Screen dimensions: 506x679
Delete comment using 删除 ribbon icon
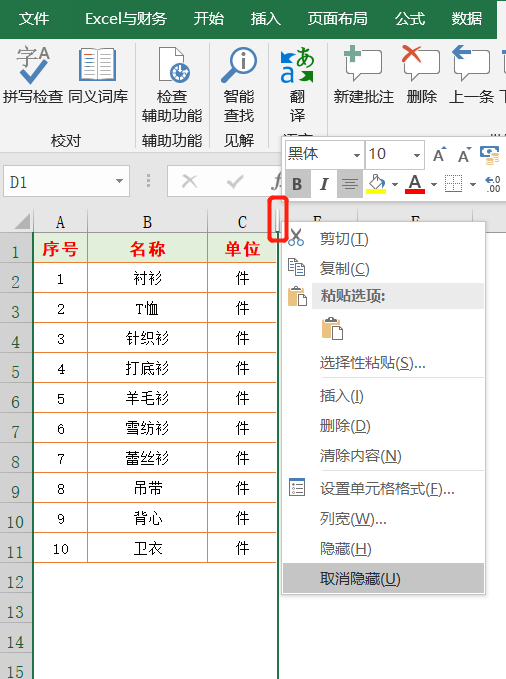[x=421, y=75]
